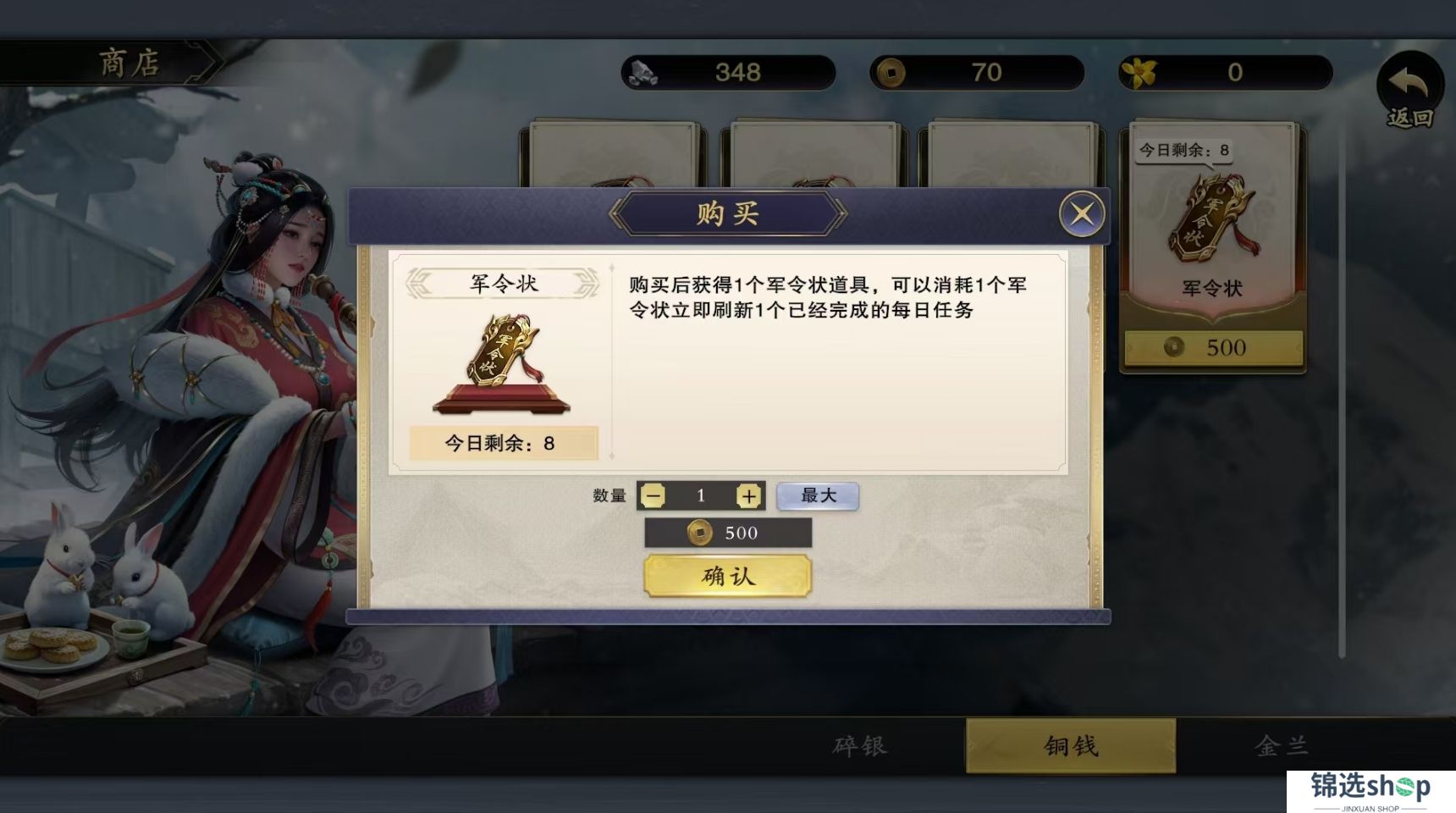Viewport: 1456px width, 813px height.
Task: Click the 500 price bar on 军令状 card
Action: point(1213,347)
